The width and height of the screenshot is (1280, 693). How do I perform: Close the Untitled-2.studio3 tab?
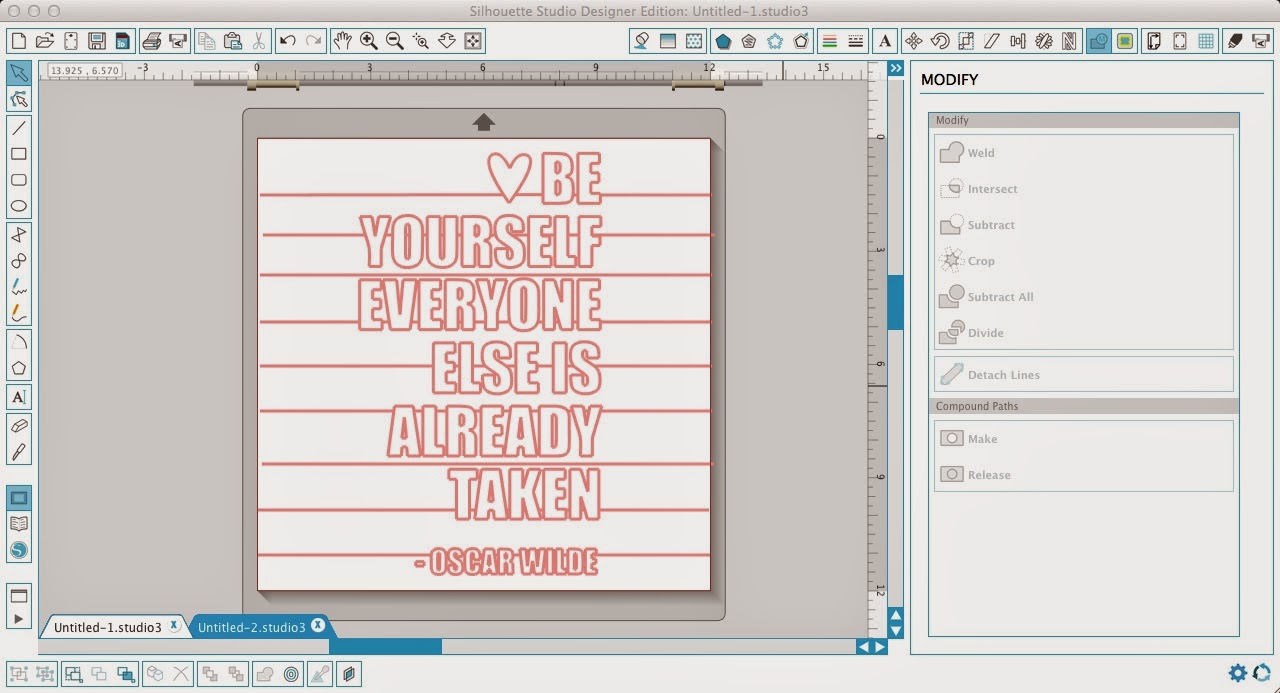point(318,626)
